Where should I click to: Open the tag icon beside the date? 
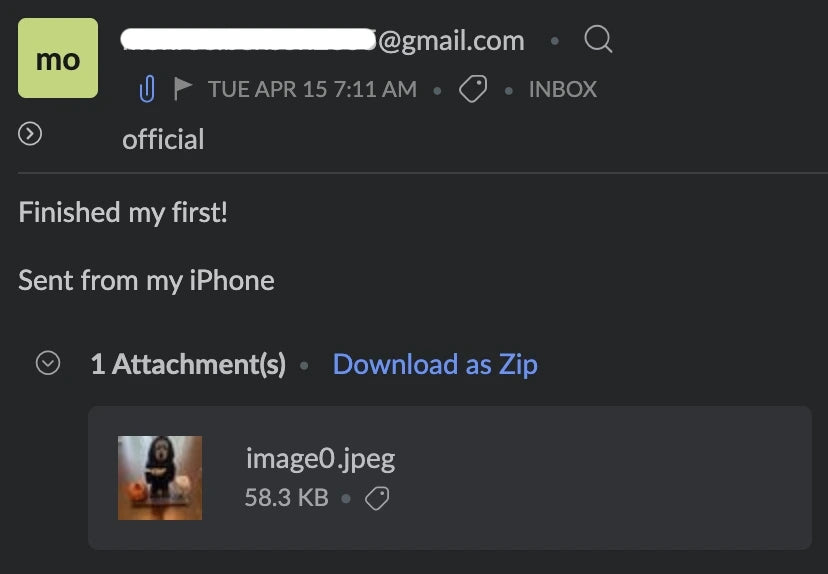(x=473, y=89)
